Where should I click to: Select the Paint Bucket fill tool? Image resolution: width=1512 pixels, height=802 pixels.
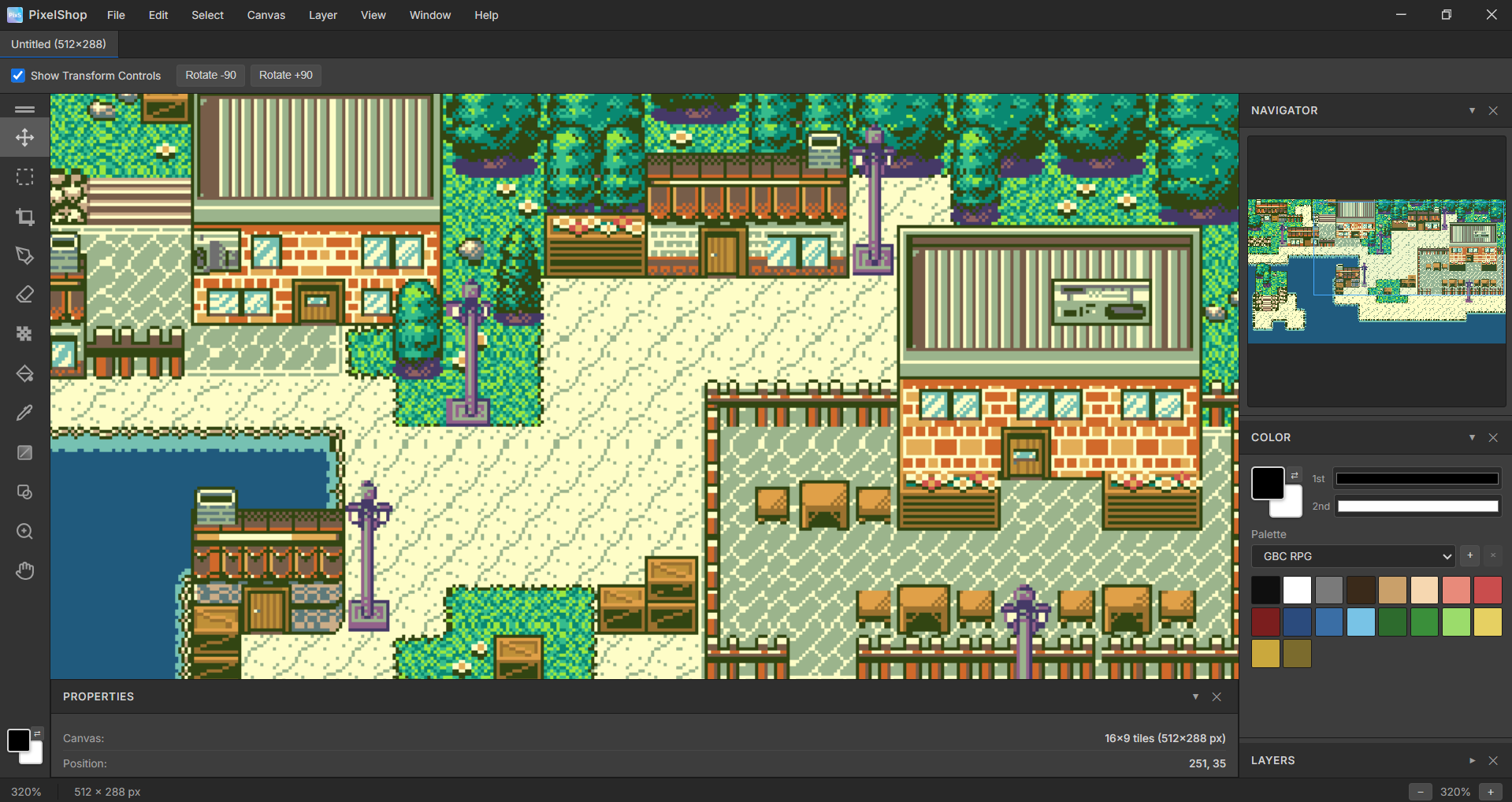[24, 374]
